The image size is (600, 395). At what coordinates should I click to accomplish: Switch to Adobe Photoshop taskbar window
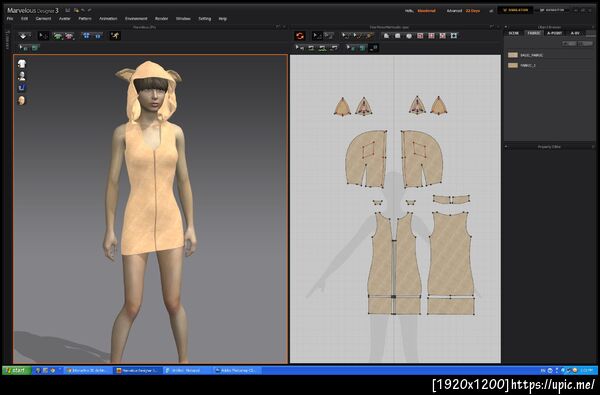pos(236,371)
